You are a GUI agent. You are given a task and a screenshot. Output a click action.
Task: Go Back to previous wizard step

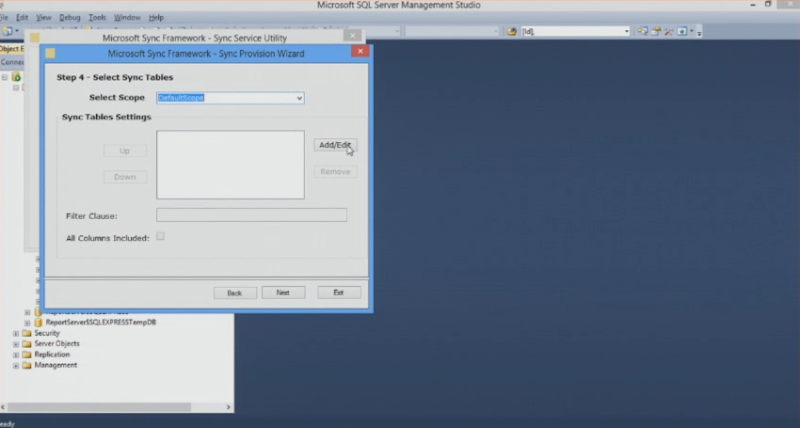coord(235,293)
